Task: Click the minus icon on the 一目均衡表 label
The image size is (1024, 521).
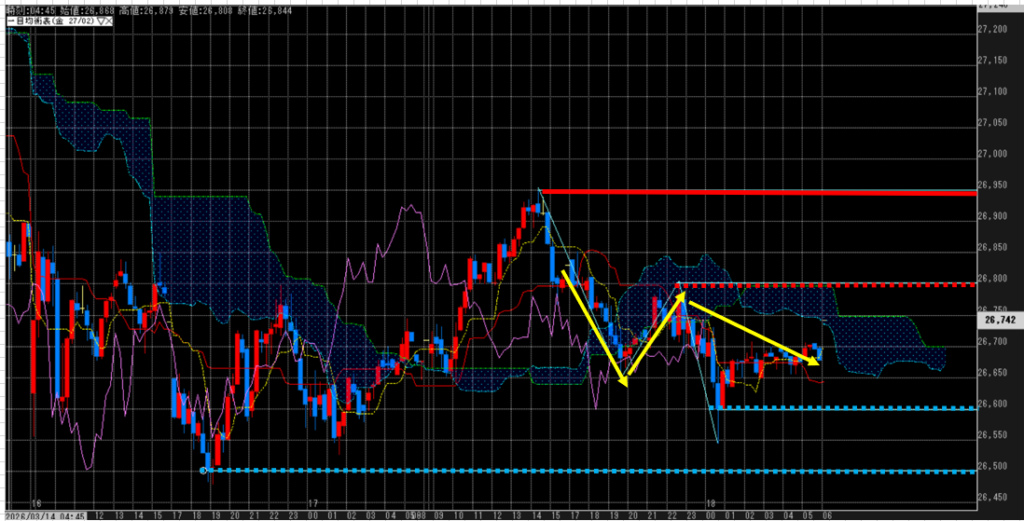Action: pos(5,19)
